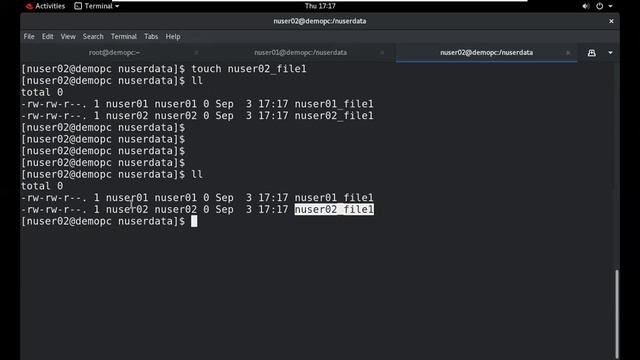640x360 pixels.
Task: Click the Terminal icon in the top bar
Action: point(78,6)
